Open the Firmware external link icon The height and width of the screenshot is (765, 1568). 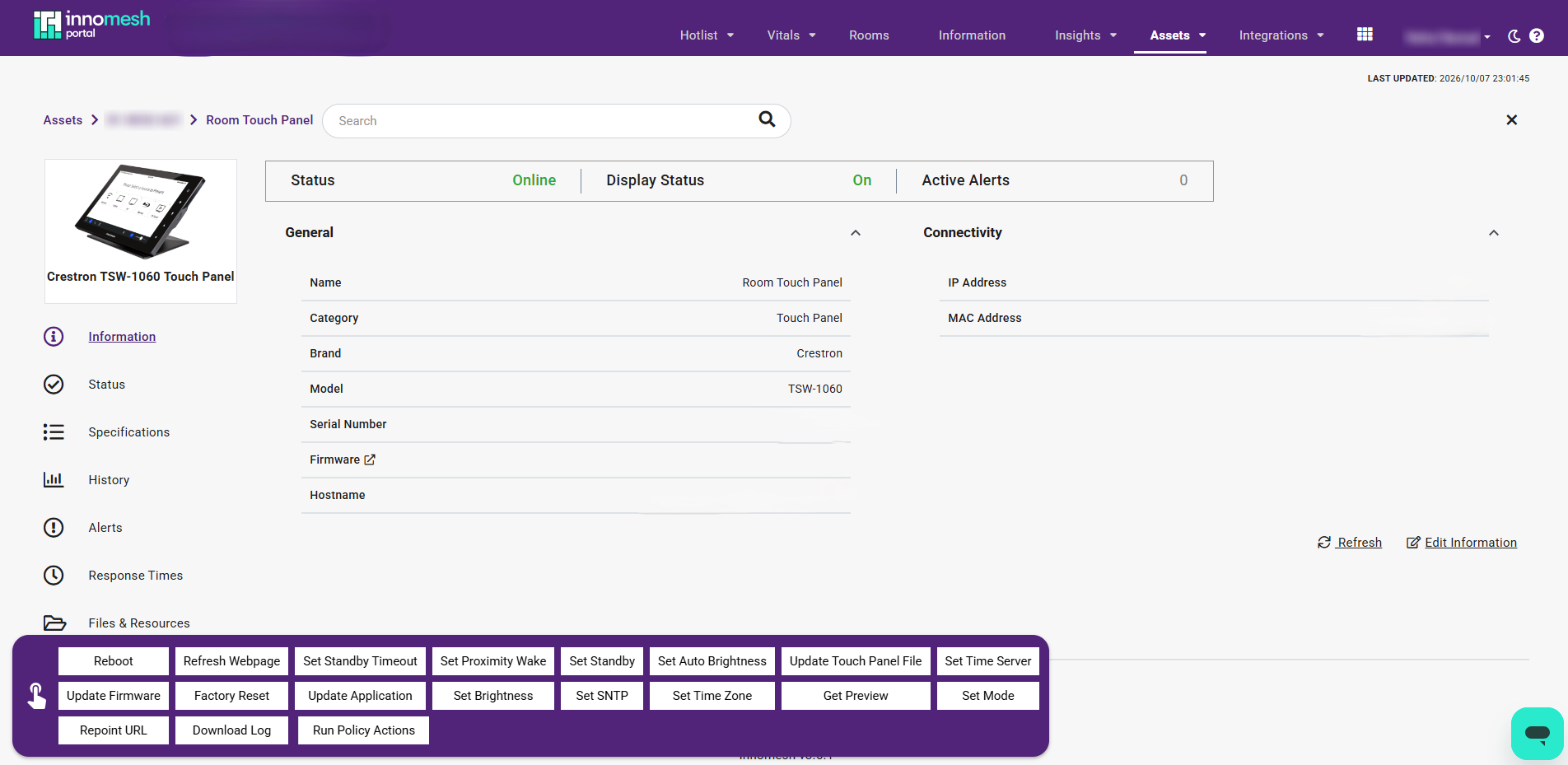pos(370,459)
